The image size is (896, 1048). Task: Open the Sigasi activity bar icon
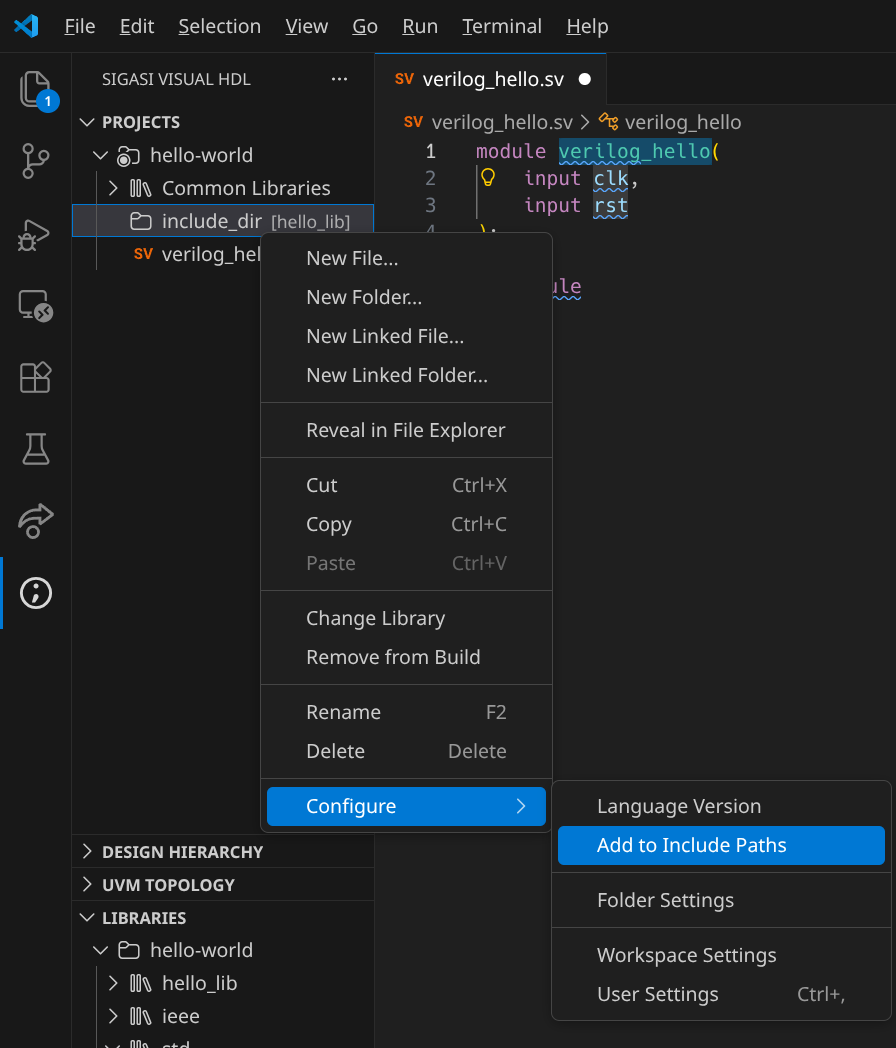point(35,593)
